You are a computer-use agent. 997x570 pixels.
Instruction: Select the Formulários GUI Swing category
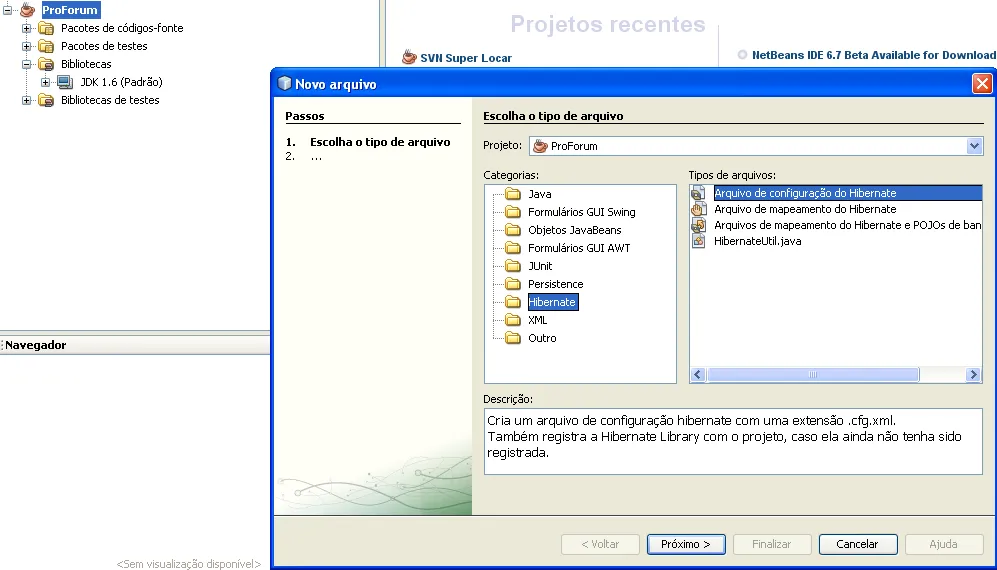(x=581, y=212)
